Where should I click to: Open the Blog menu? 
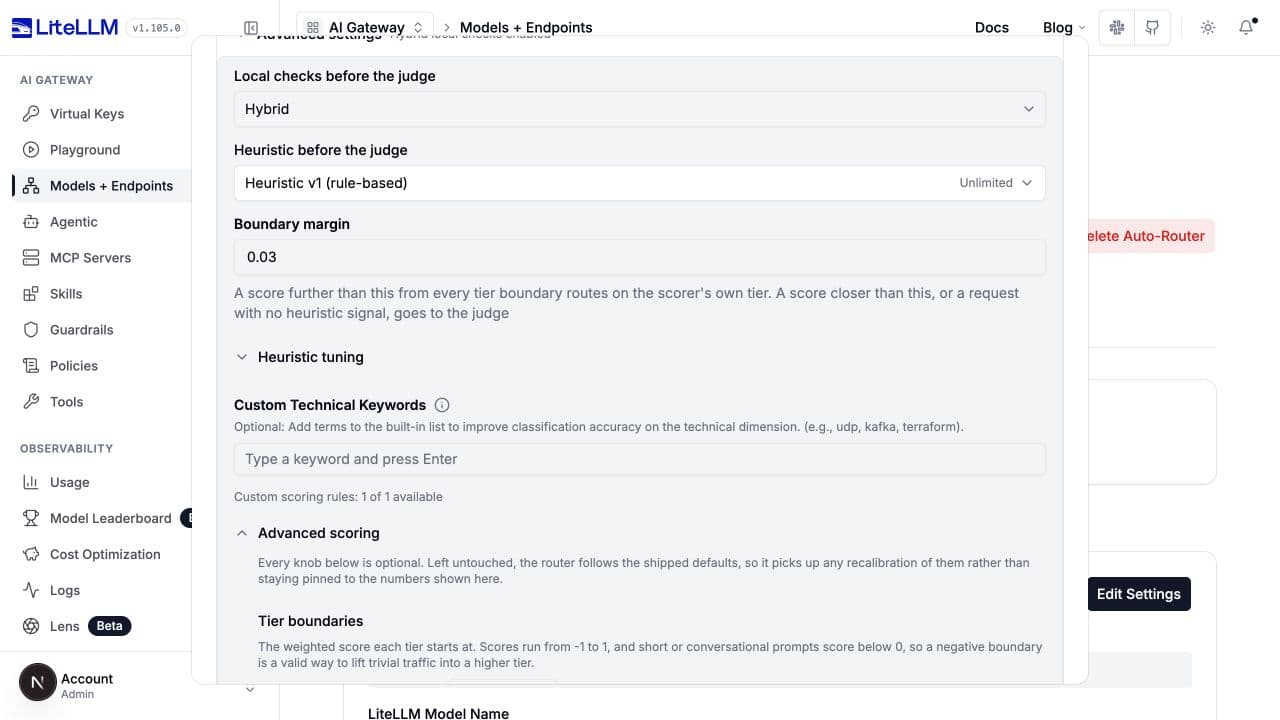pos(1064,28)
